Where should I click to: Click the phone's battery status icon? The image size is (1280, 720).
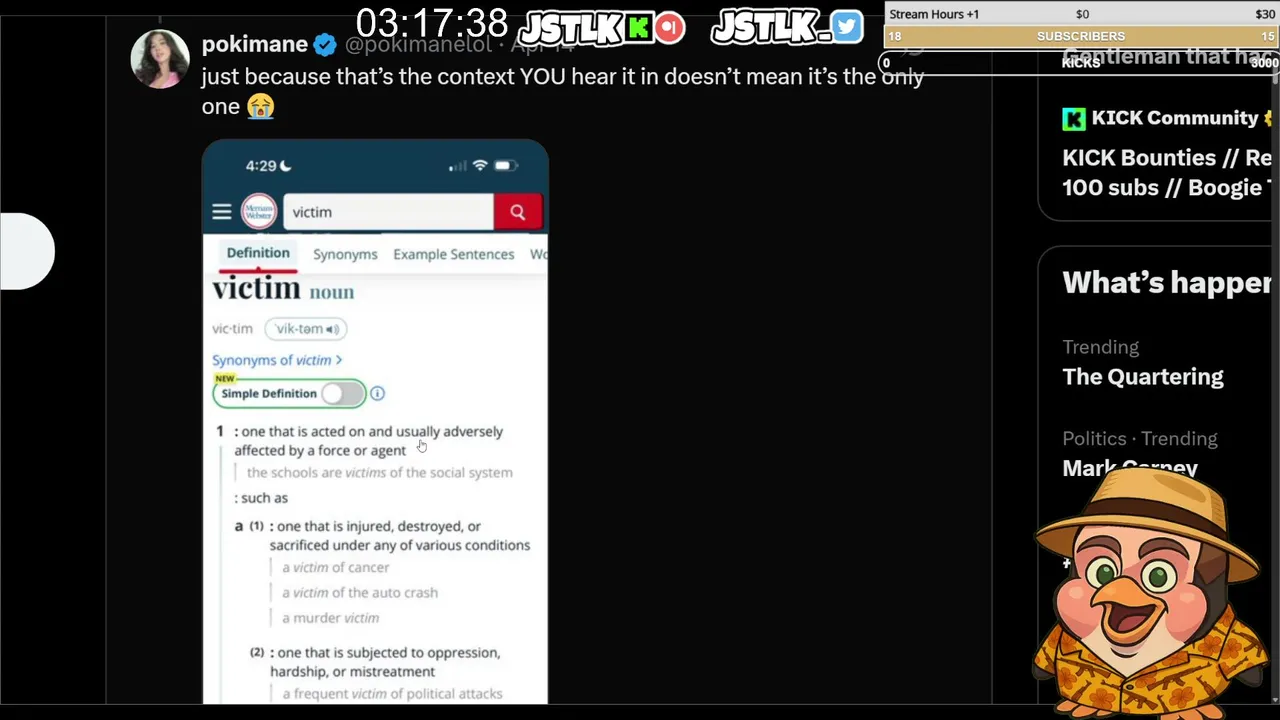pyautogui.click(x=507, y=166)
